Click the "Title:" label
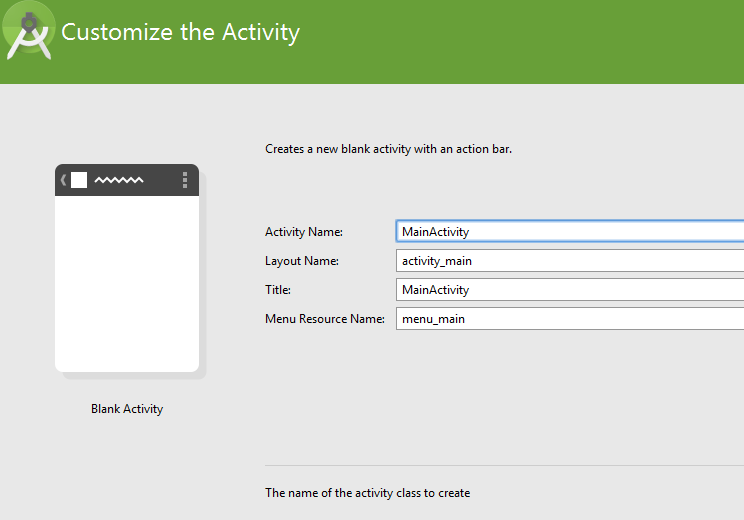The width and height of the screenshot is (744, 520). [x=278, y=290]
